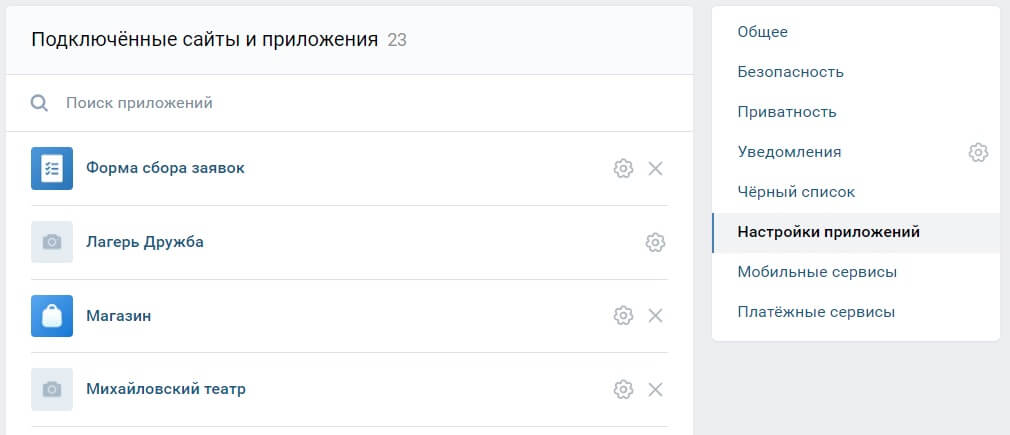The height and width of the screenshot is (435, 1010).
Task: Open settings gear for Михайловский театр
Action: tap(623, 389)
